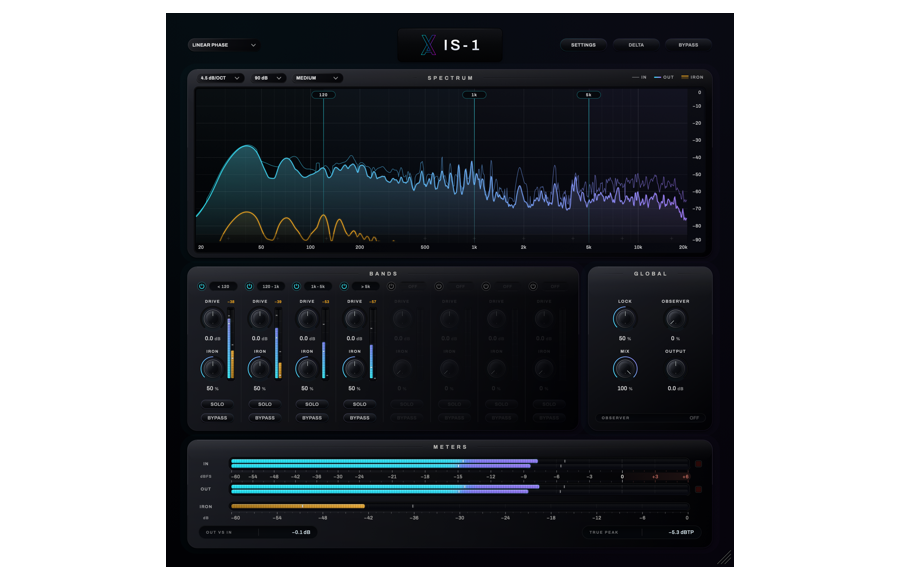The width and height of the screenshot is (900, 581).
Task: Select the 1k crossover handle
Action: tap(474, 95)
